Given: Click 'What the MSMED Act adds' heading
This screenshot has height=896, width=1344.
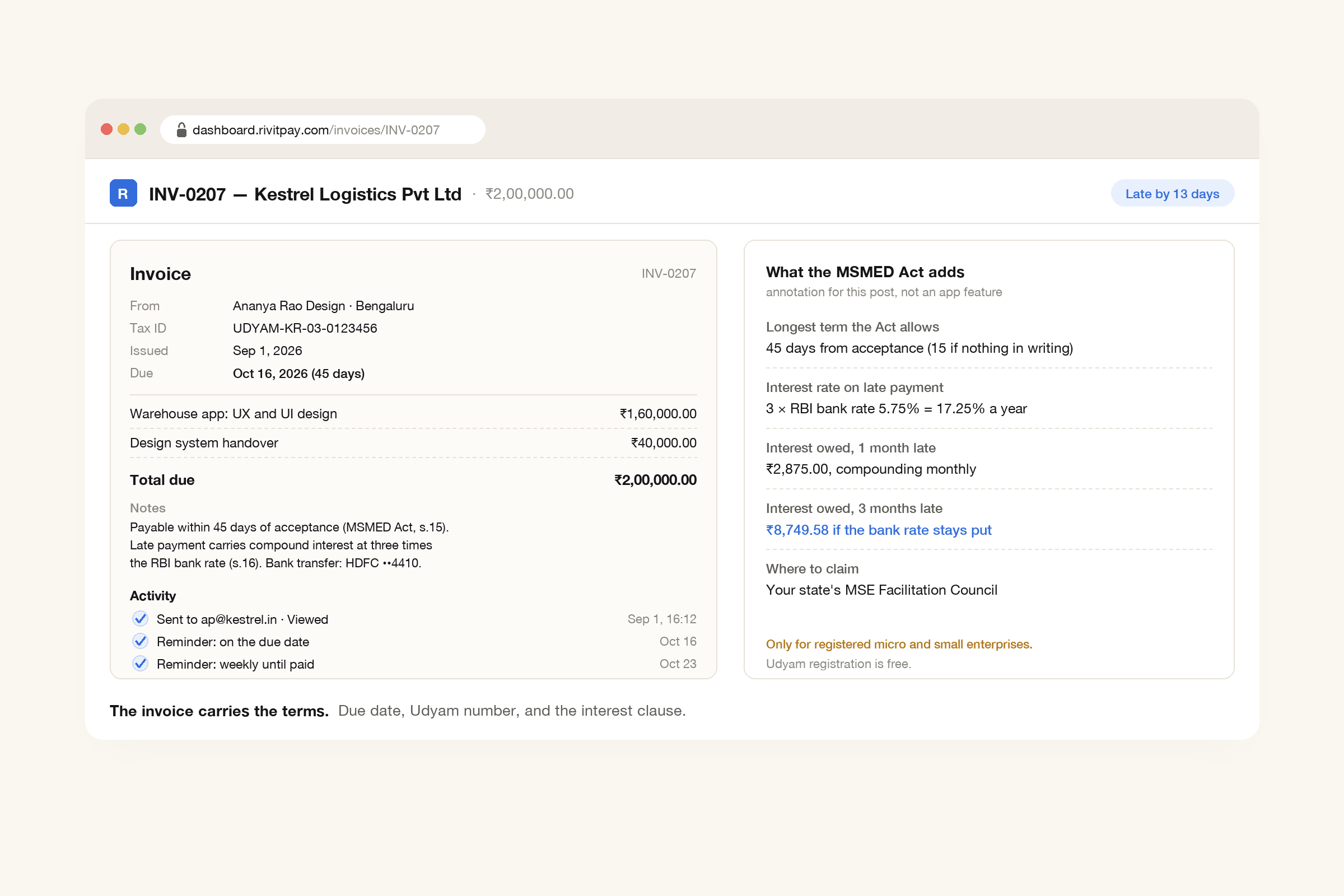Looking at the screenshot, I should pos(865,272).
